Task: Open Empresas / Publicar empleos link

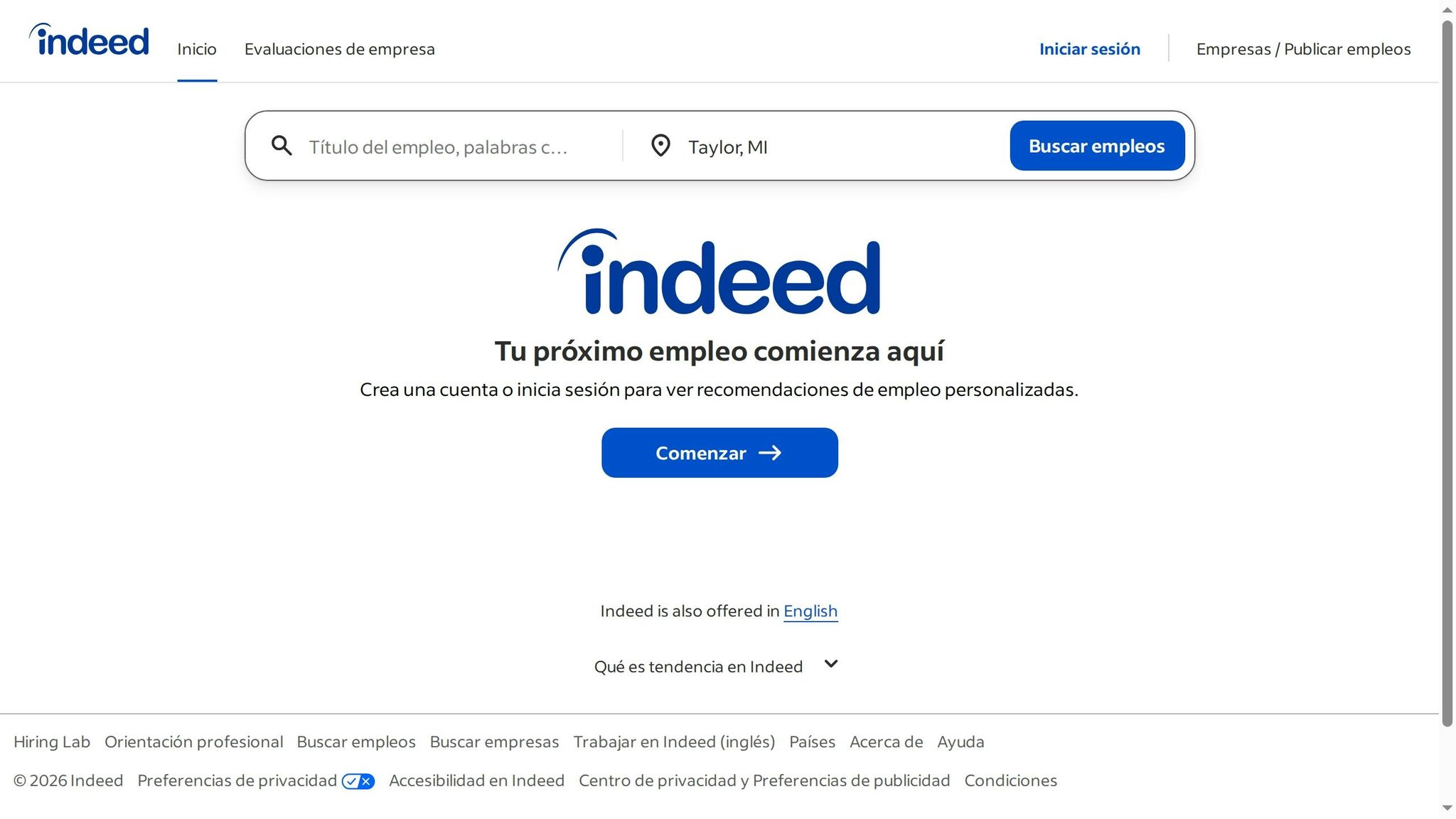Action: coord(1303,49)
